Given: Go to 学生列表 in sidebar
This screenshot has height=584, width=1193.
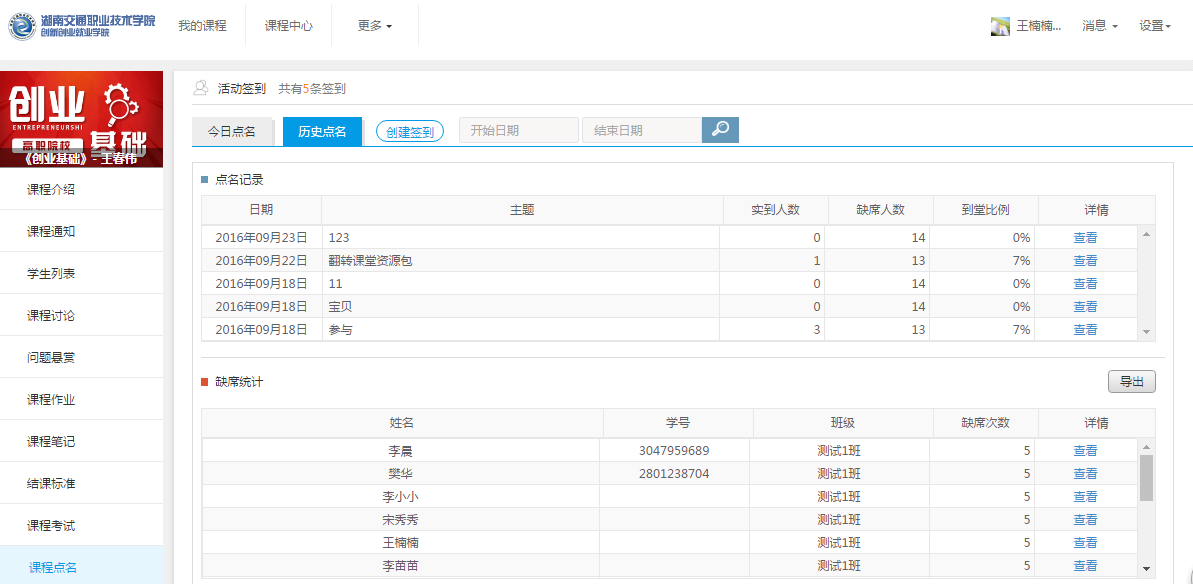Looking at the screenshot, I should click(x=51, y=273).
